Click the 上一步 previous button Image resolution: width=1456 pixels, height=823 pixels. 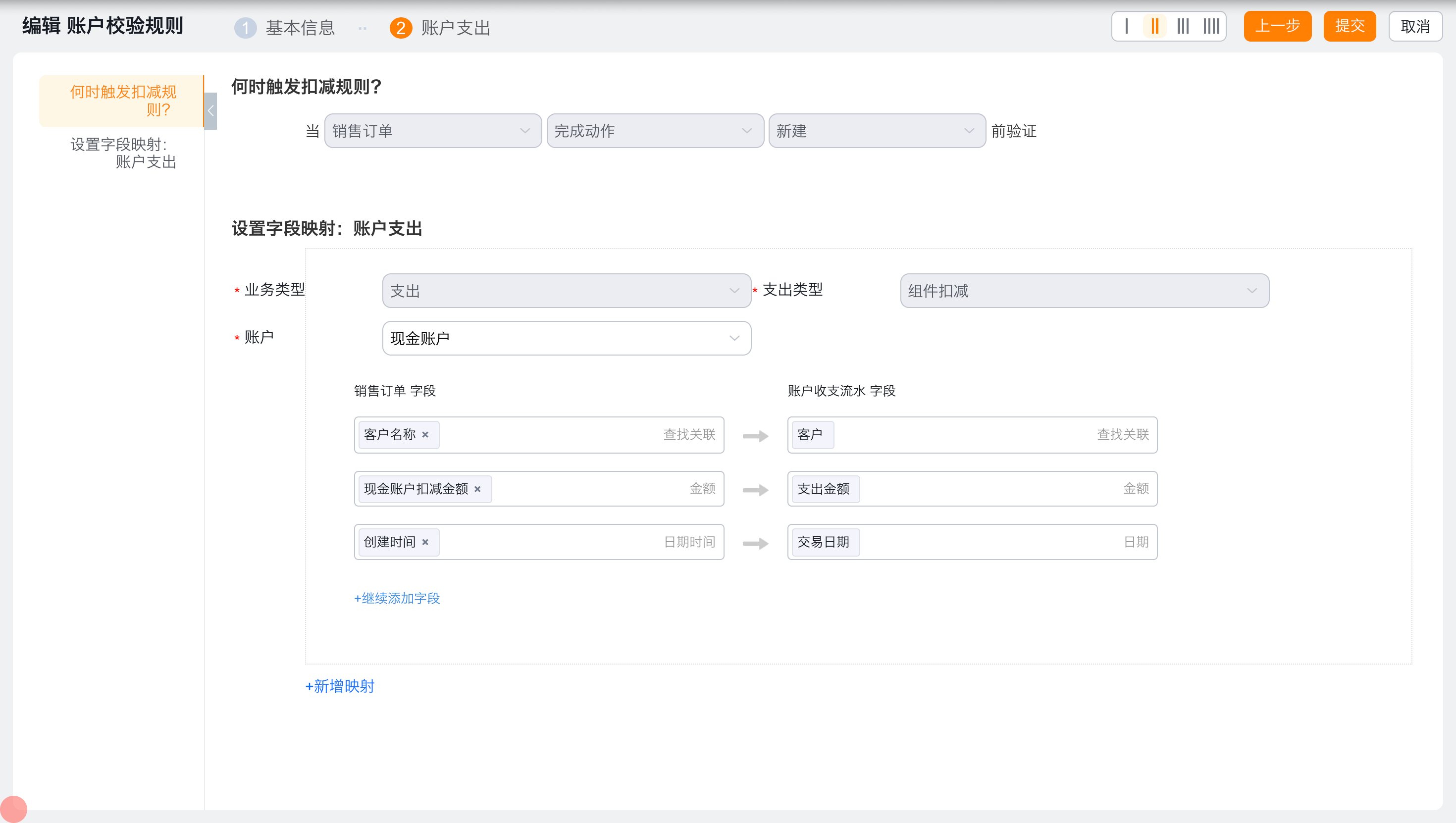click(1277, 26)
